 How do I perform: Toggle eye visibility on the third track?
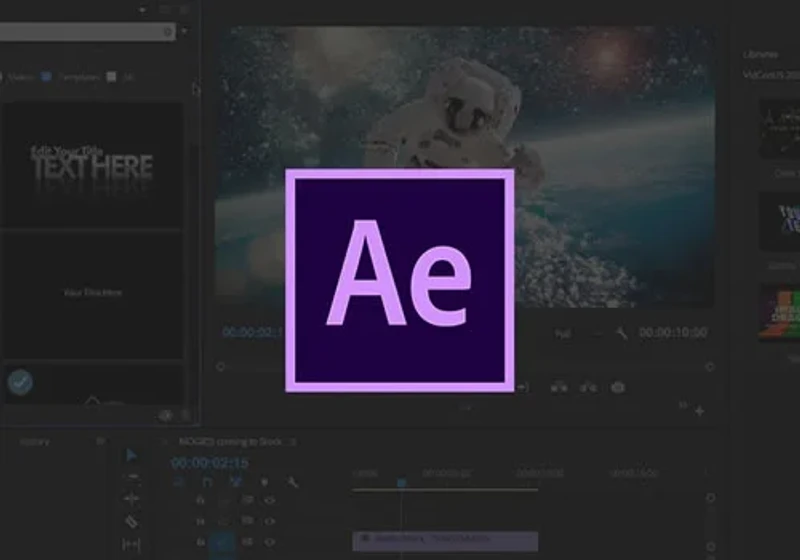(x=270, y=542)
